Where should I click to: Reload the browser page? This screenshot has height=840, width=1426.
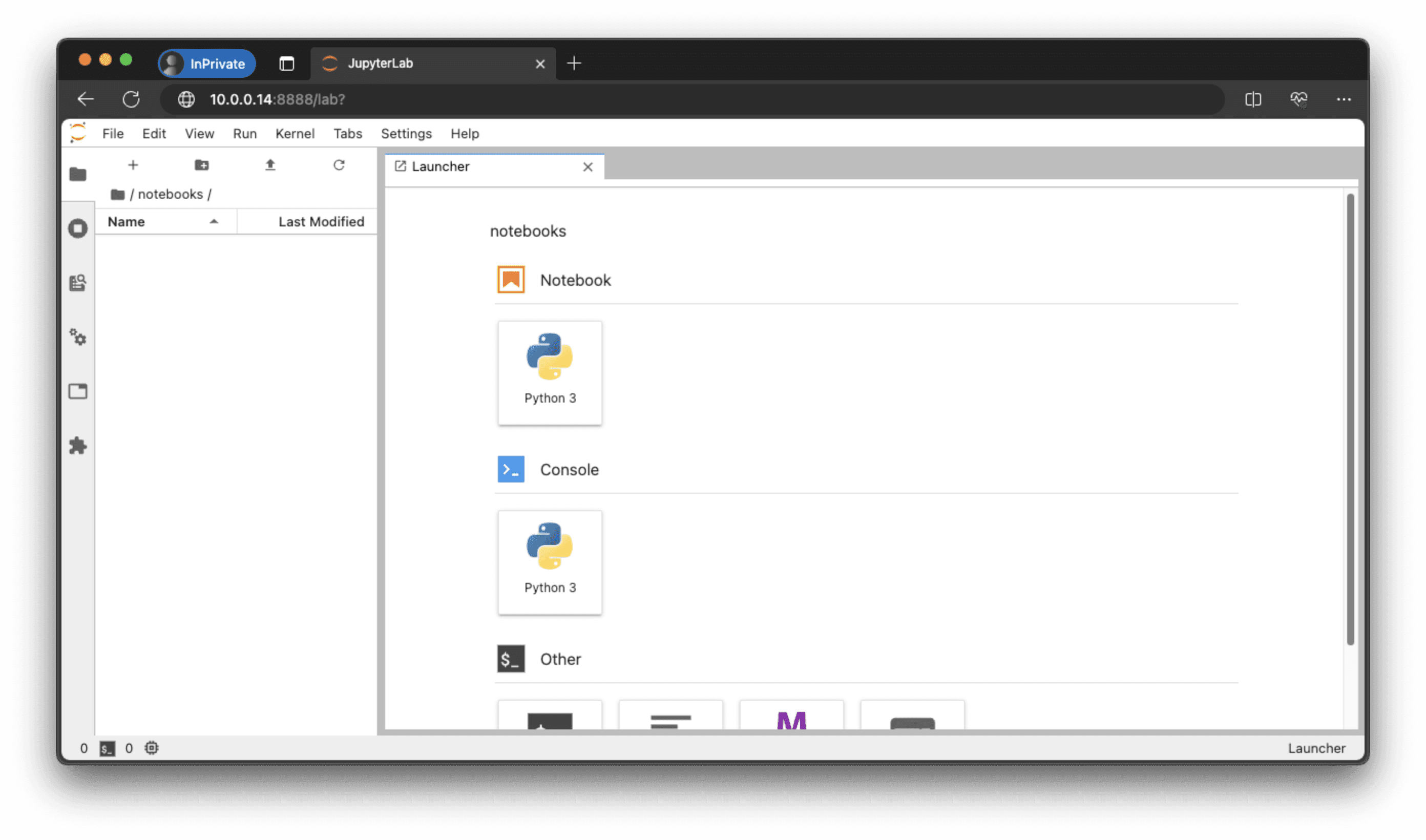coord(131,99)
